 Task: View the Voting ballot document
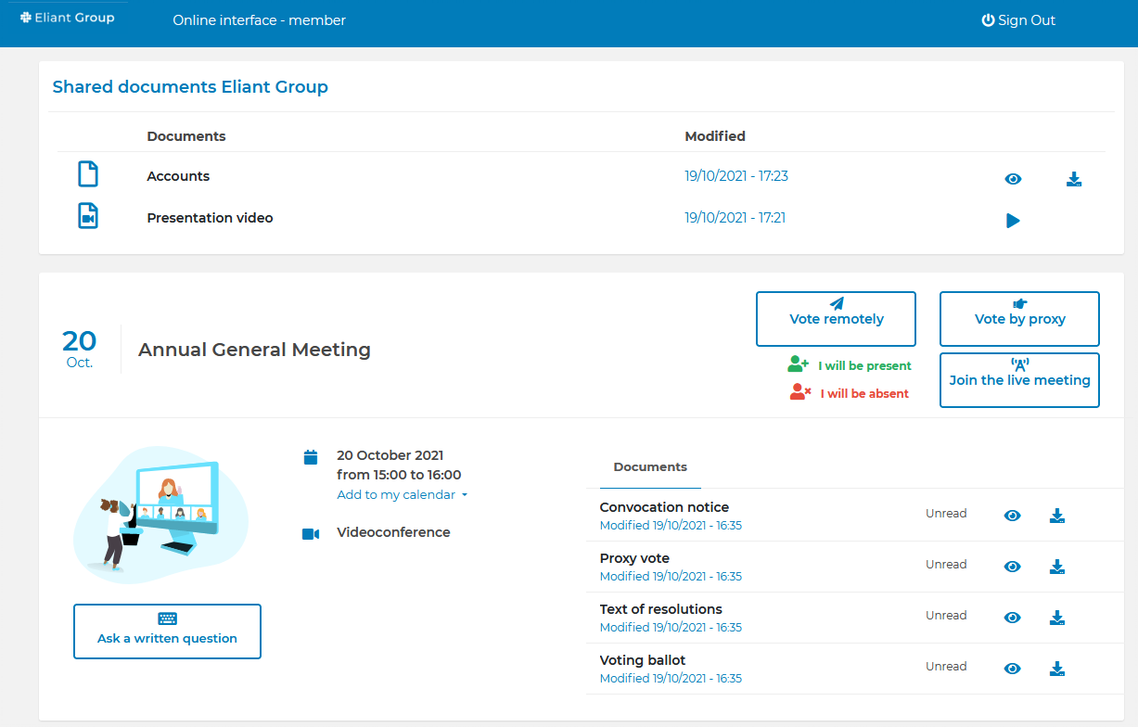coord(1012,669)
